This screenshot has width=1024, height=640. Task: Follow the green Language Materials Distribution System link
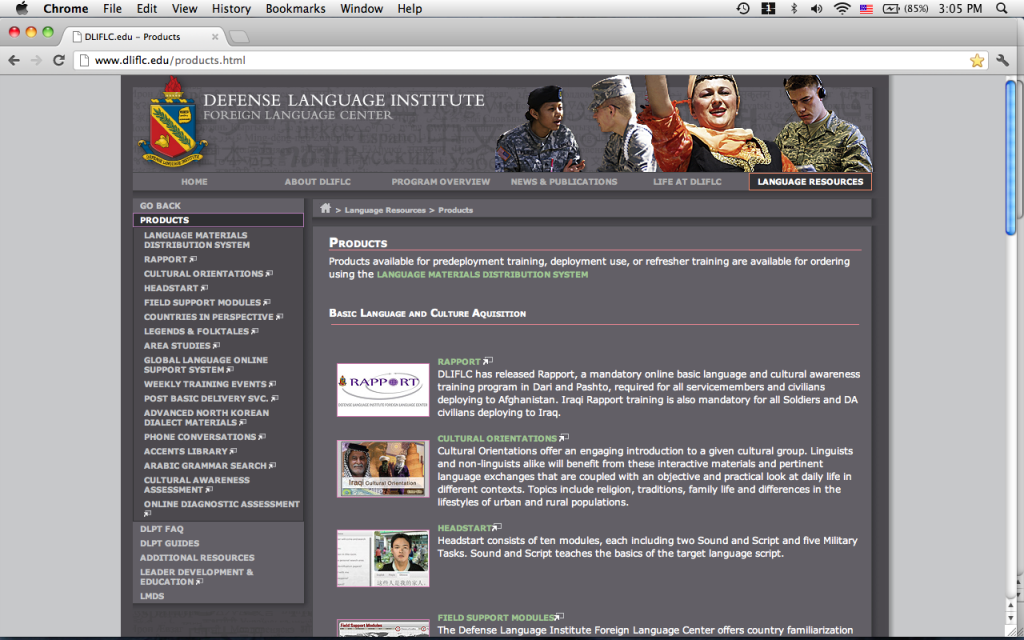(x=482, y=275)
